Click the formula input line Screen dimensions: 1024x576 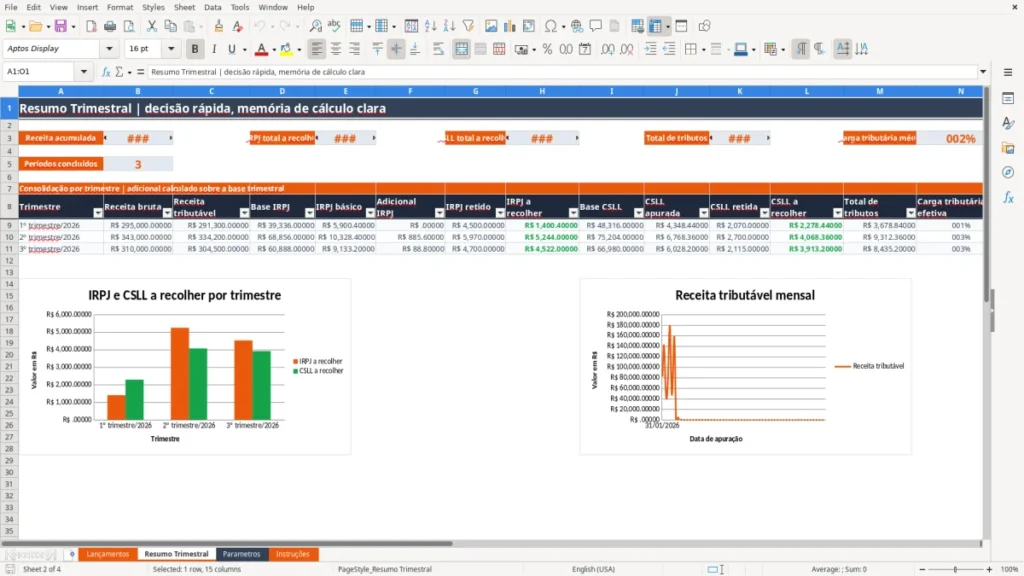(562, 72)
